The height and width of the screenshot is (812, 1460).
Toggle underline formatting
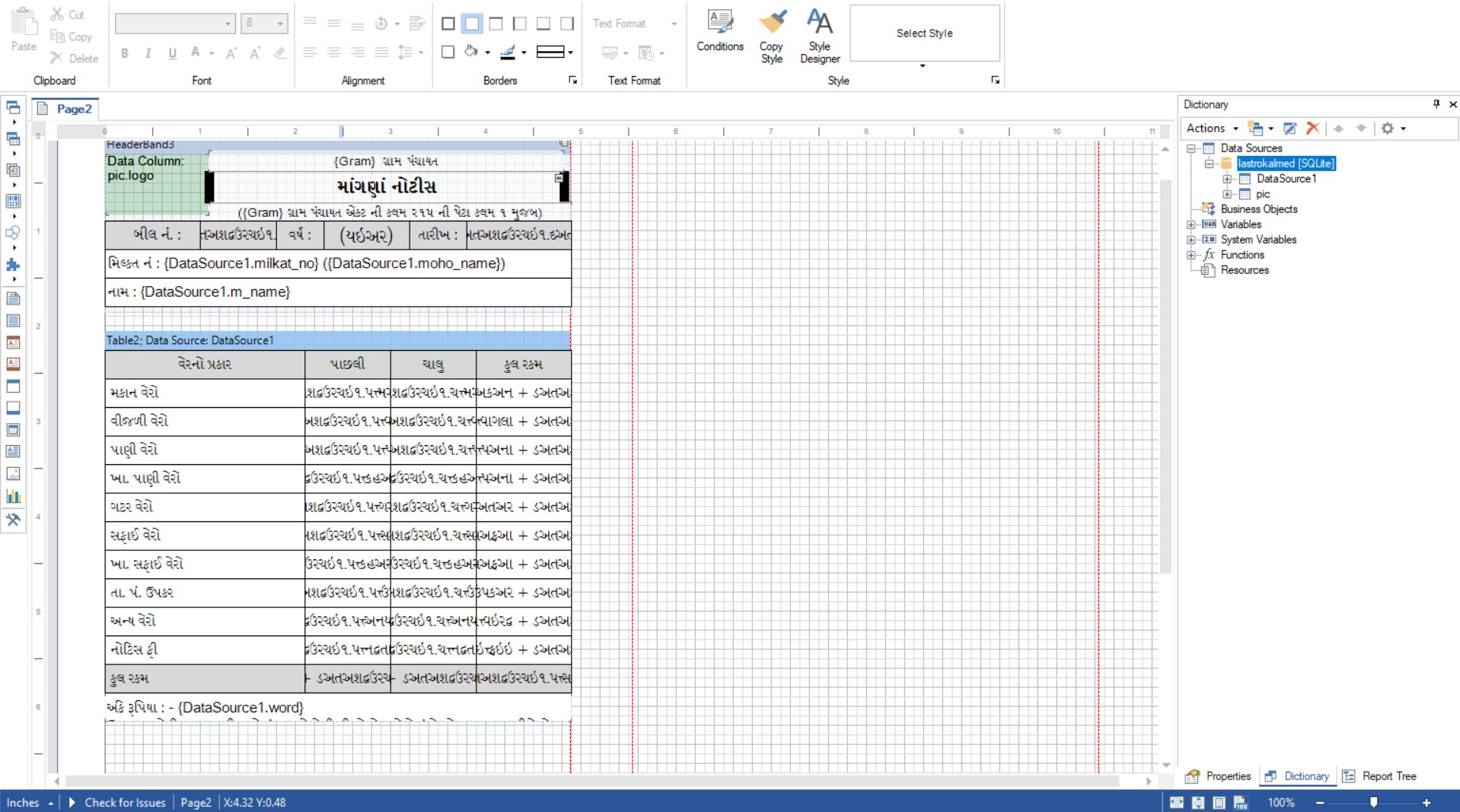(171, 53)
